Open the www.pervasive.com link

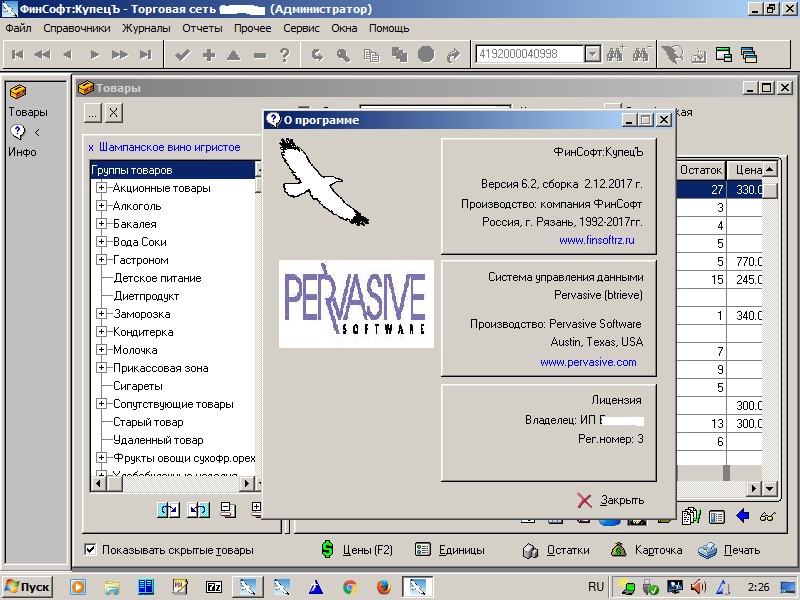click(588, 363)
